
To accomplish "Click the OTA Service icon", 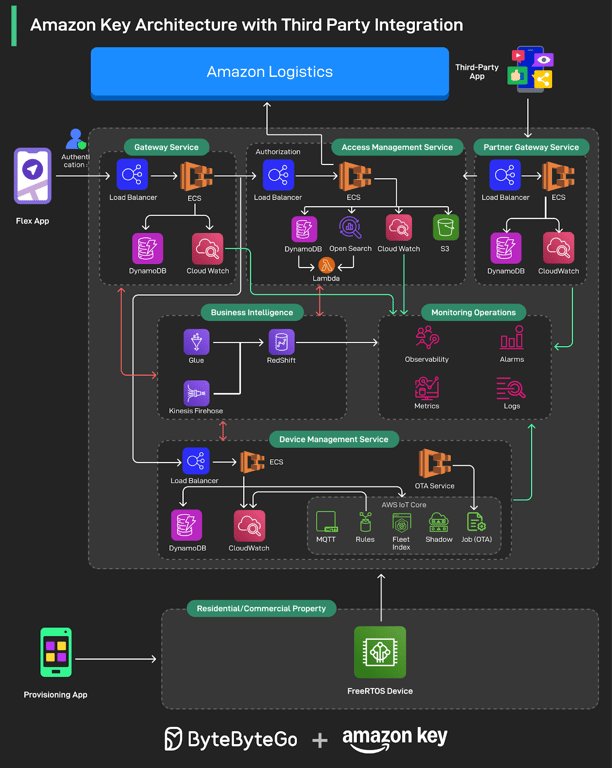I will (435, 463).
